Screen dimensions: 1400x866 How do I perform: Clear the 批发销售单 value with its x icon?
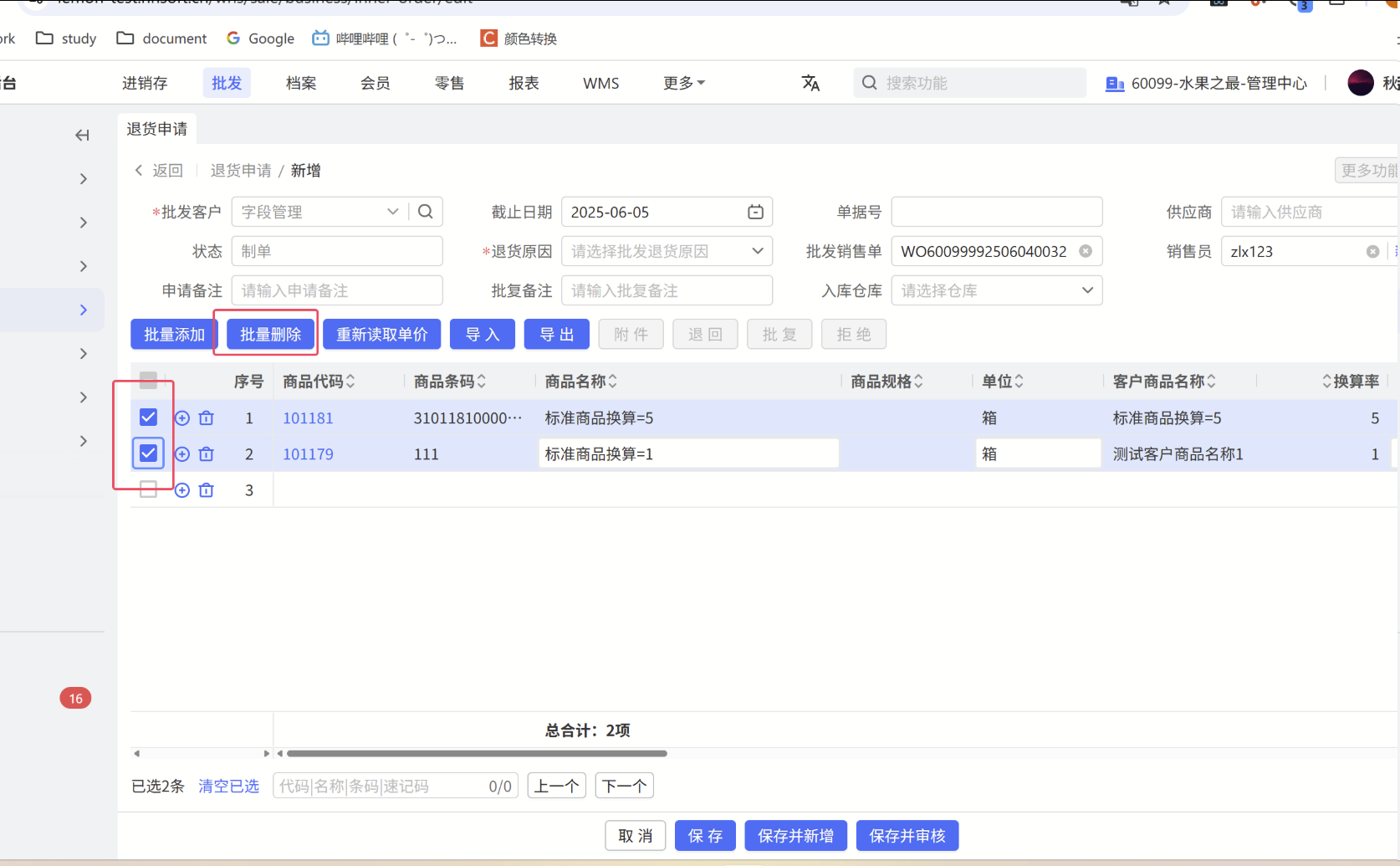click(x=1086, y=251)
